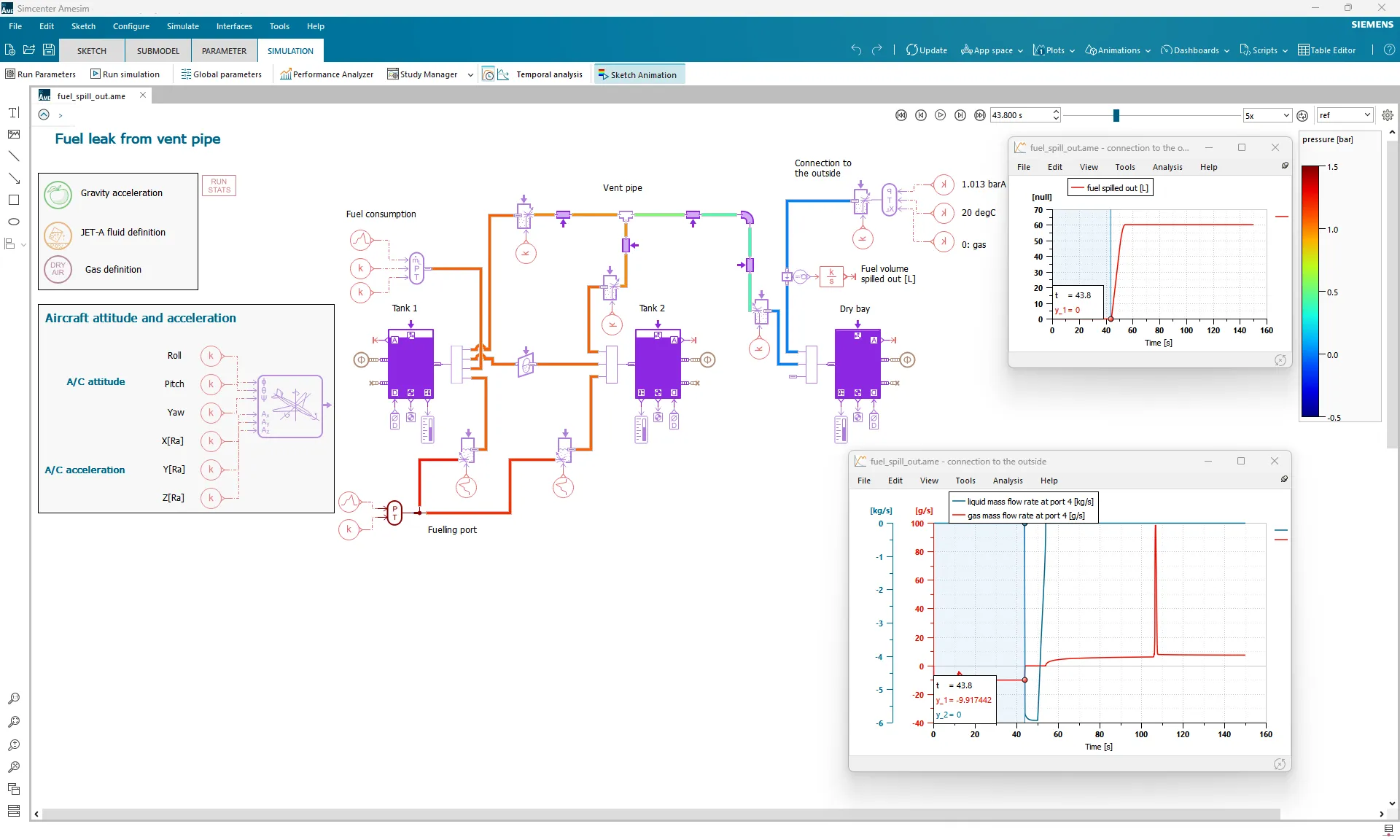This screenshot has width=1400, height=840.
Task: Click the Save file icon
Action: (x=49, y=50)
